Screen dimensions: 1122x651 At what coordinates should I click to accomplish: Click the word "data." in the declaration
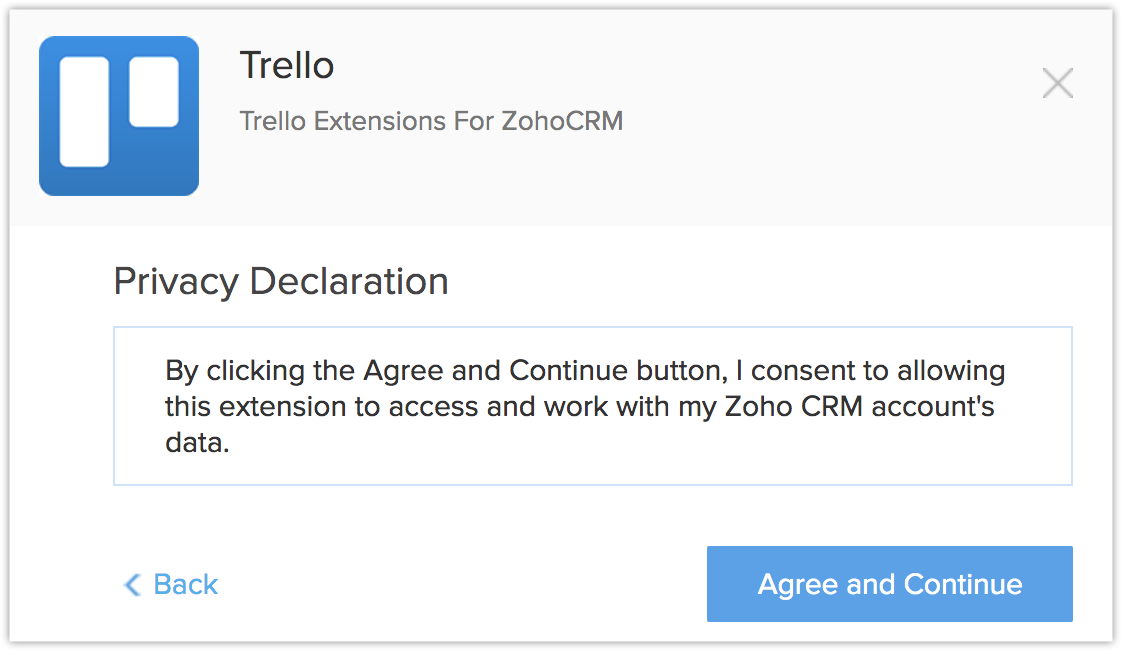point(198,442)
